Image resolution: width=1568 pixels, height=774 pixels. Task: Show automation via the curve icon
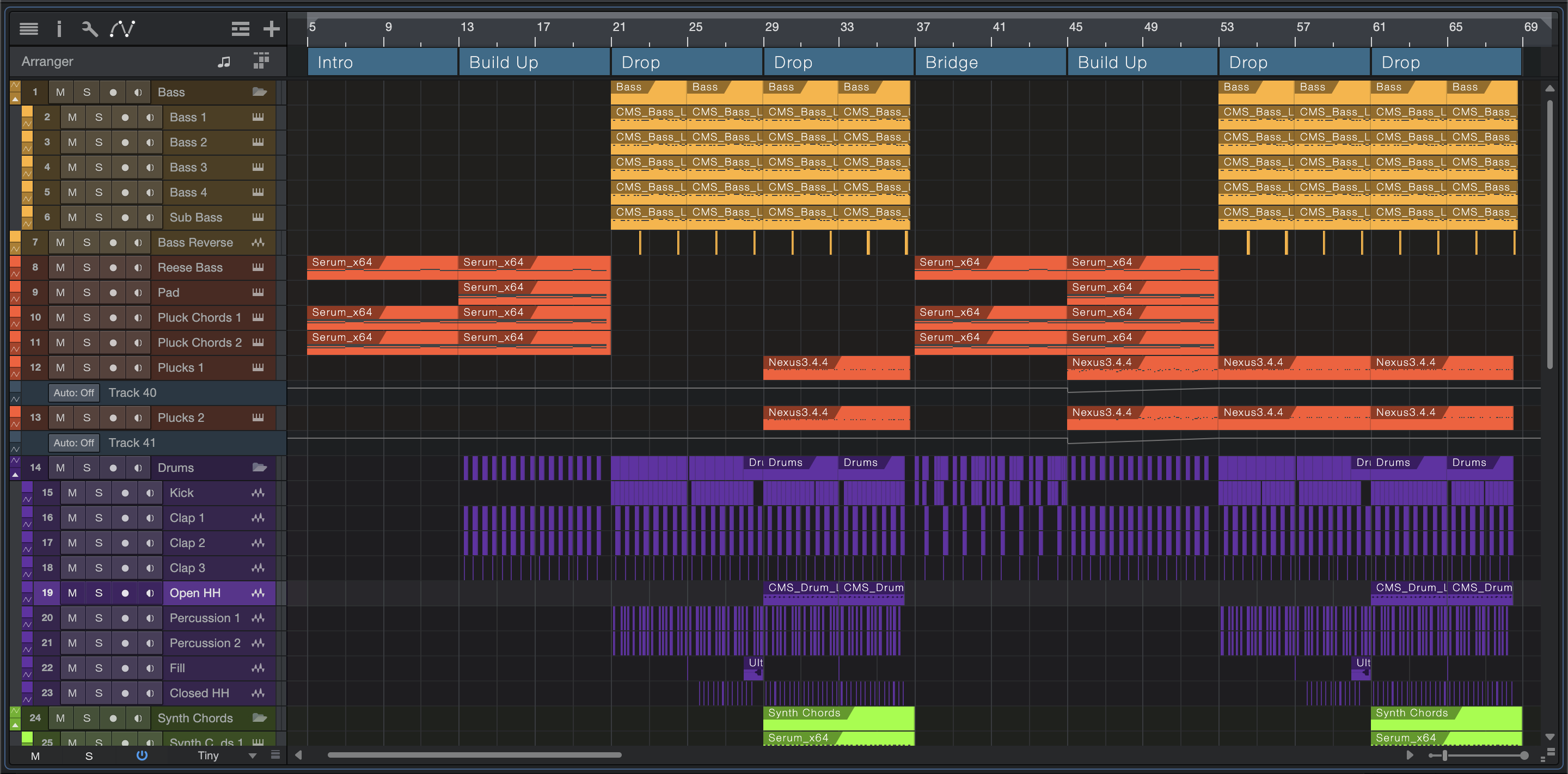[122, 29]
